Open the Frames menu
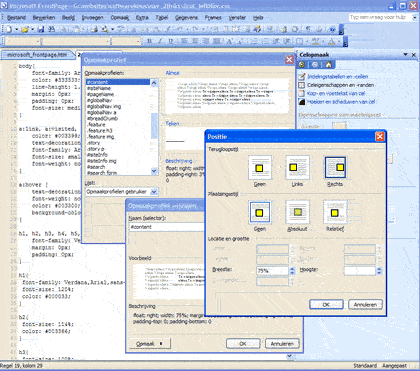 pyautogui.click(x=213, y=18)
